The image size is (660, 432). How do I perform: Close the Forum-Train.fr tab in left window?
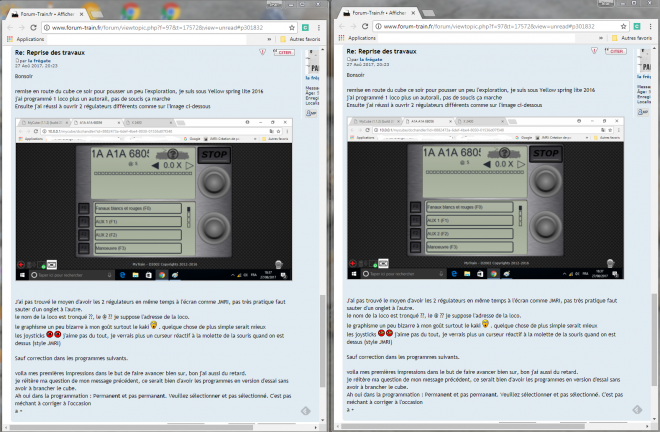click(82, 14)
